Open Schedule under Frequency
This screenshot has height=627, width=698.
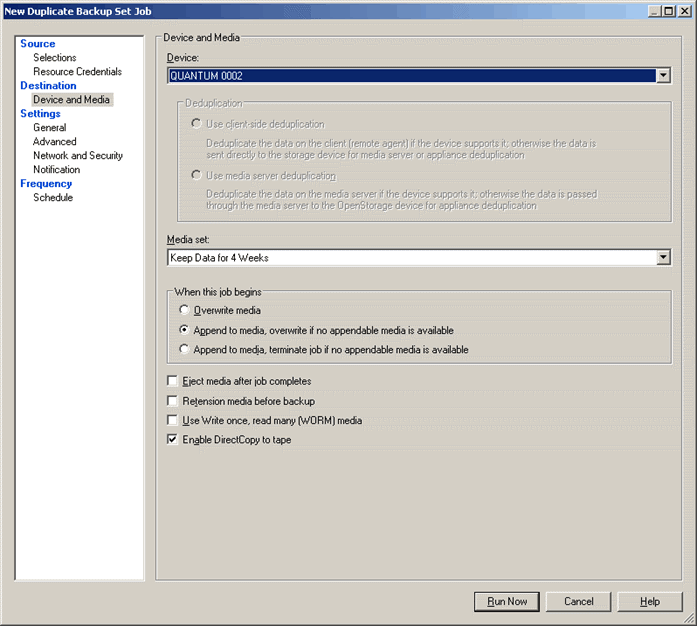53,198
